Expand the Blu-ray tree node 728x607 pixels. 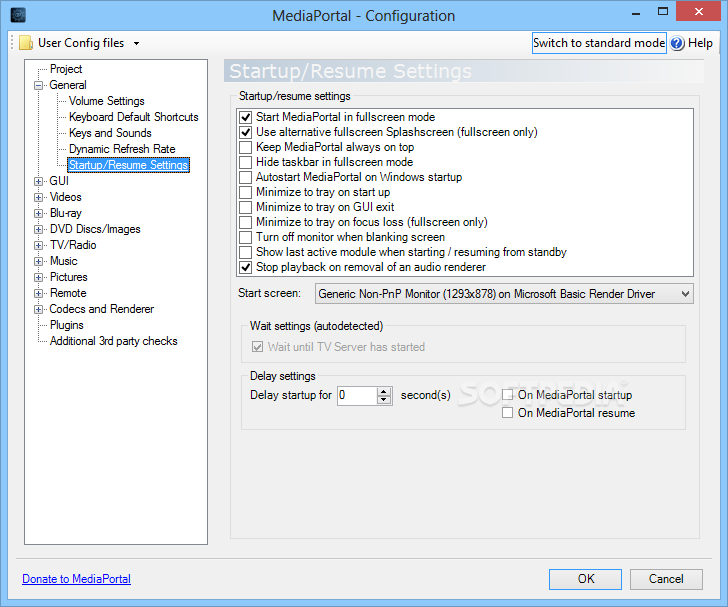[x=39, y=214]
